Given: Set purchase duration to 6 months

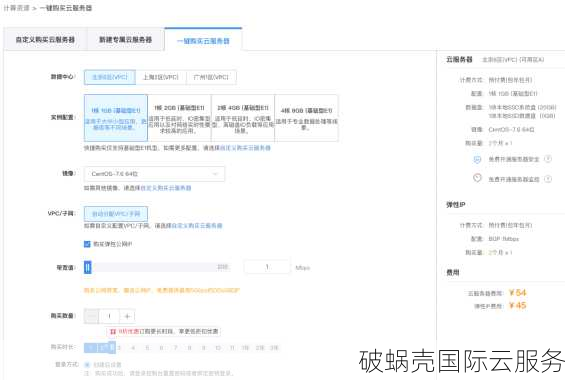Looking at the screenshot, I should (x=161, y=348).
